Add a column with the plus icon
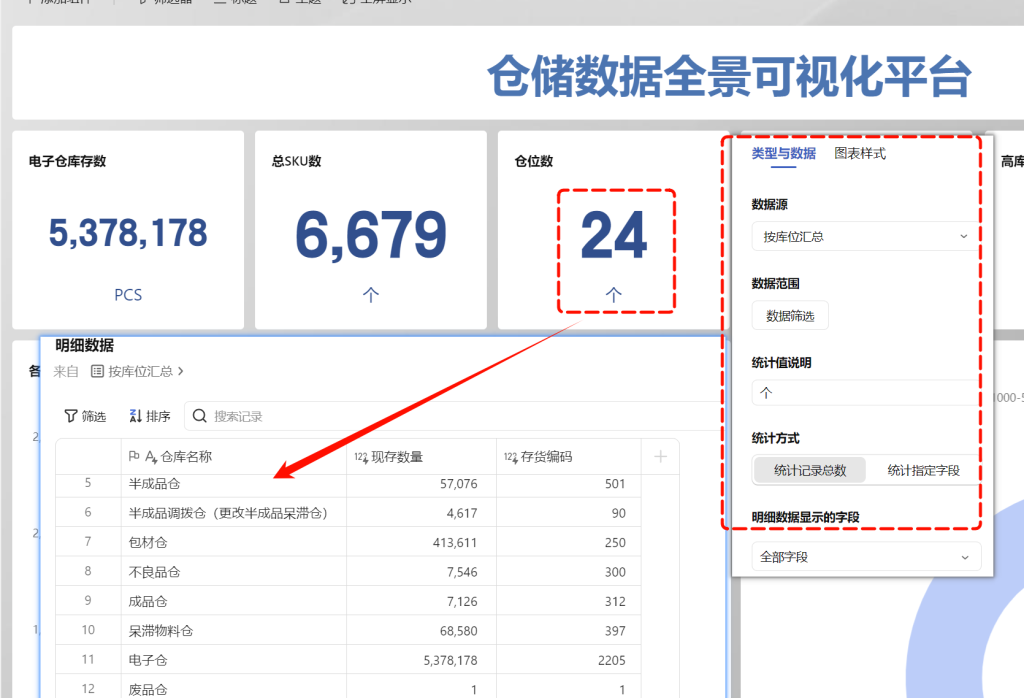This screenshot has width=1024, height=698. pos(660,456)
